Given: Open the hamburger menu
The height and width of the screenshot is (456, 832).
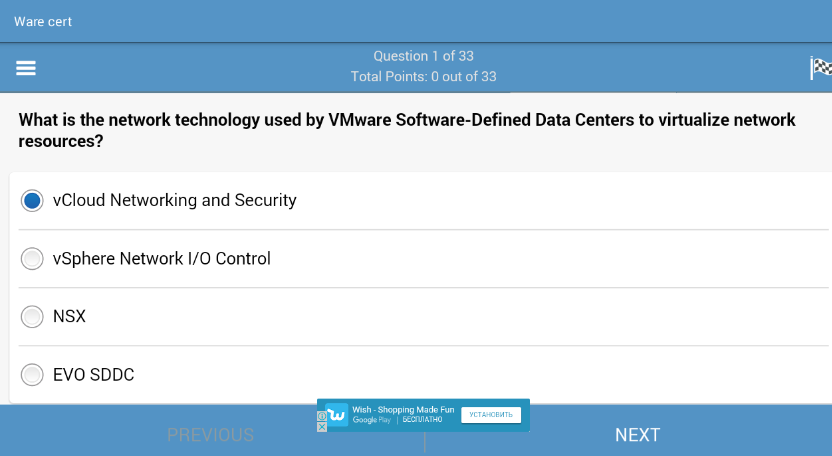Looking at the screenshot, I should [x=26, y=68].
